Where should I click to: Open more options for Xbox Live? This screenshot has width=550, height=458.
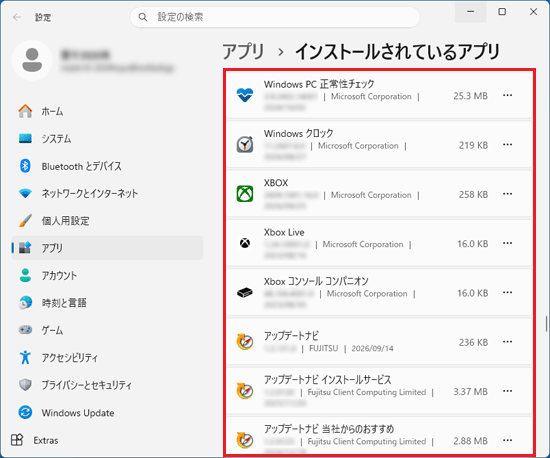(507, 243)
